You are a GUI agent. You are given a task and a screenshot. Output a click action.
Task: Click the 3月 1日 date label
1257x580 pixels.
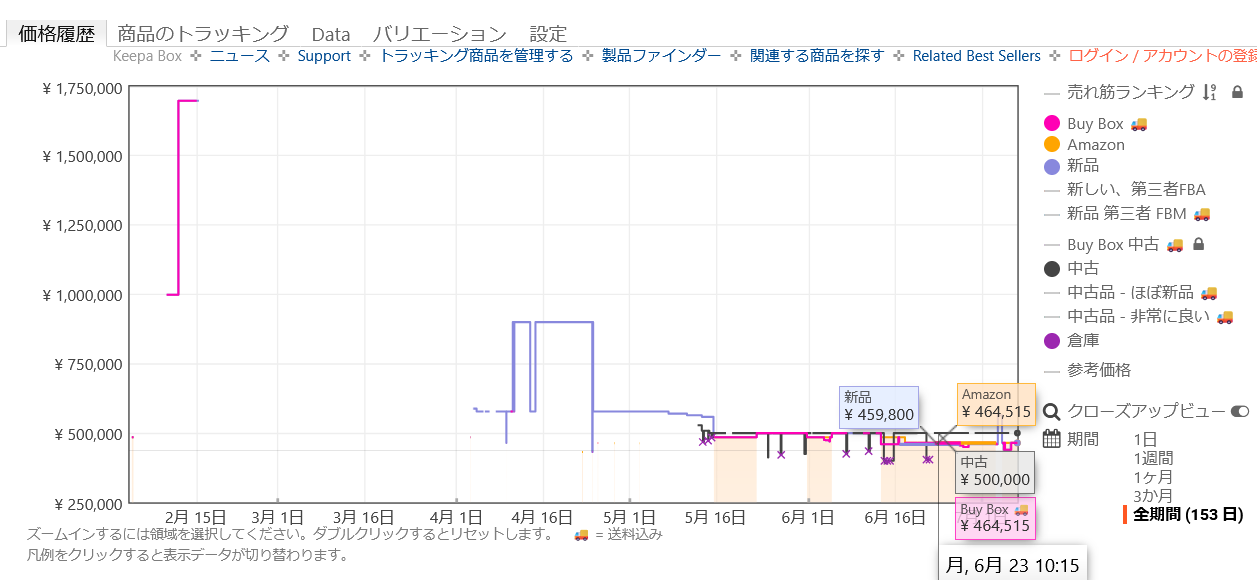(x=277, y=517)
